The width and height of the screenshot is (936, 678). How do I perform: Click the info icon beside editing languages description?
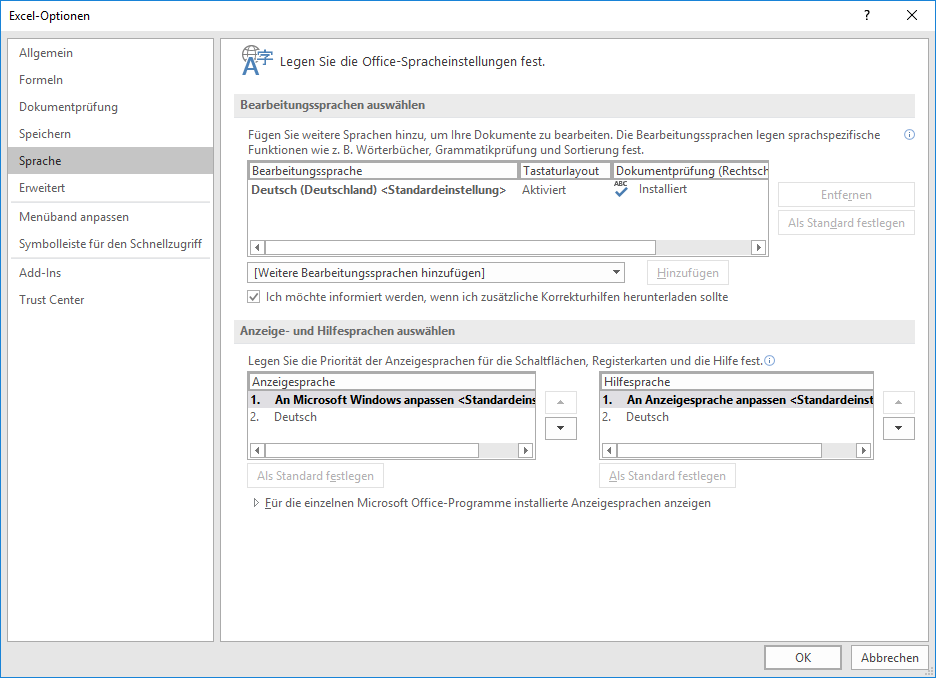(x=909, y=135)
